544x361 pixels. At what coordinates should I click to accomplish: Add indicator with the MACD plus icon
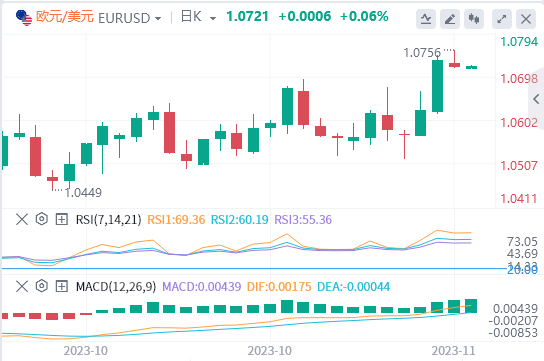click(61, 287)
